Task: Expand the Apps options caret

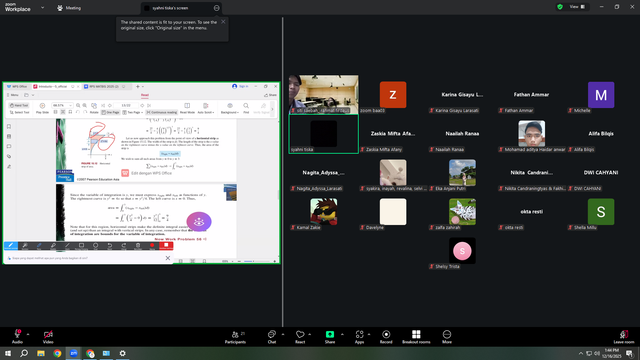Action: point(369,334)
